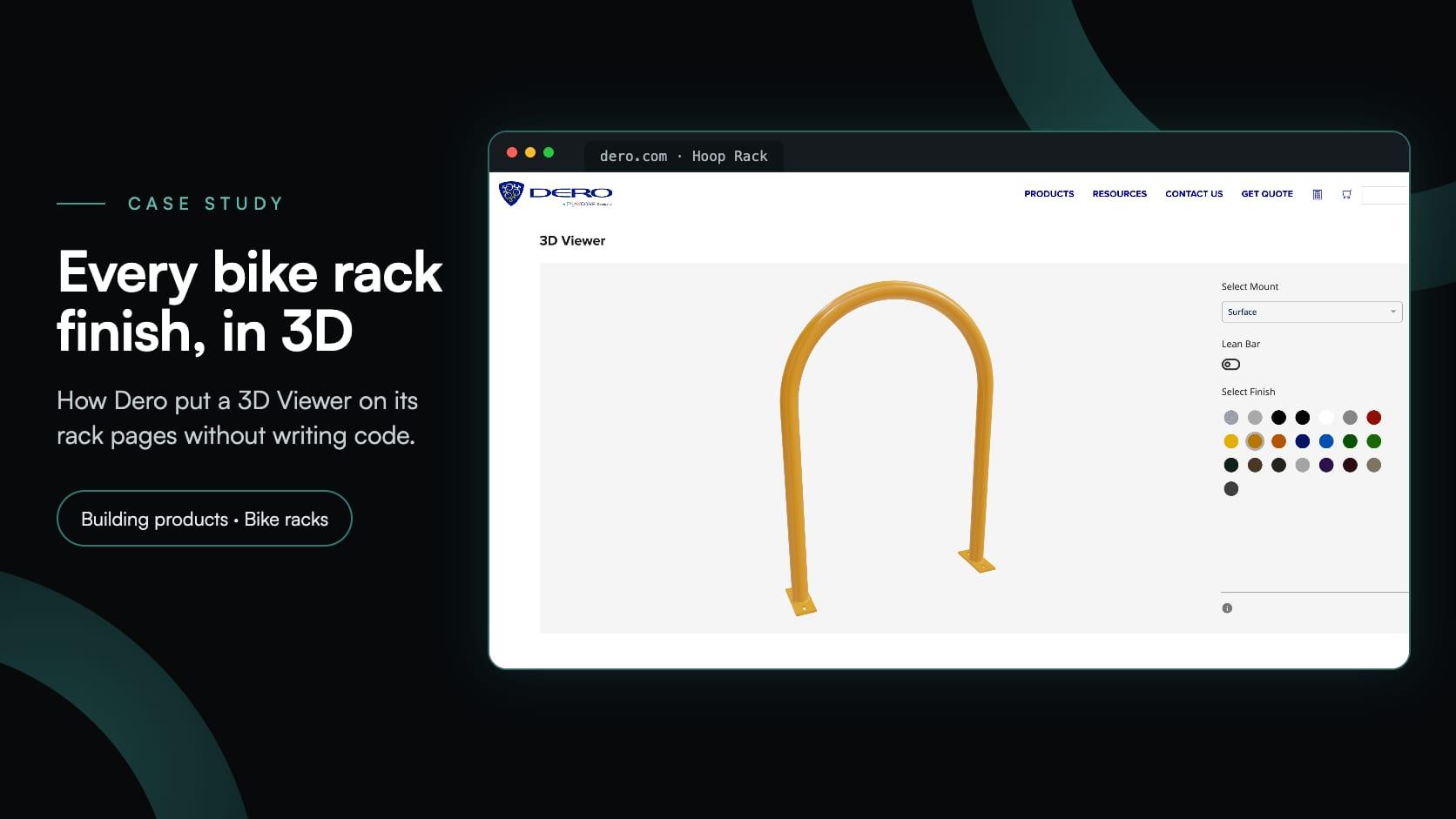
Task: Toggle the Lean Bar switch
Action: 1230,365
